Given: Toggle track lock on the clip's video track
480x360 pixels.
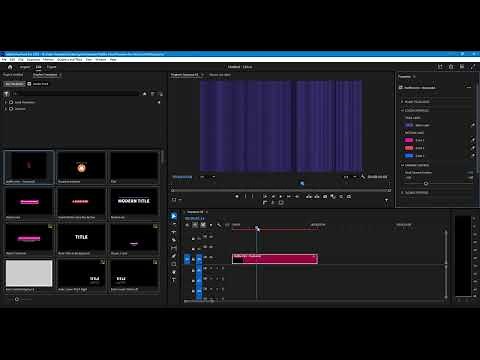Looking at the screenshot, I should [193, 258].
